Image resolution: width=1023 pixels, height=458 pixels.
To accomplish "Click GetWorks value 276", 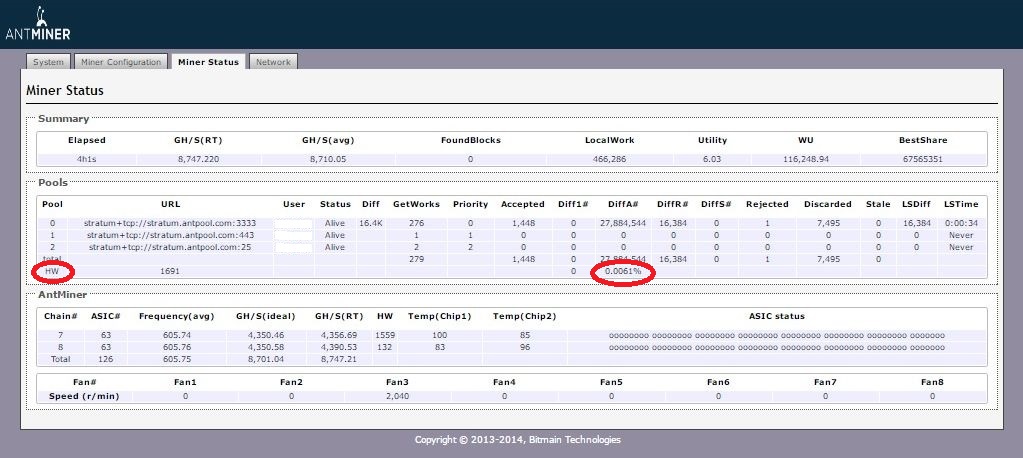I will click(416, 223).
